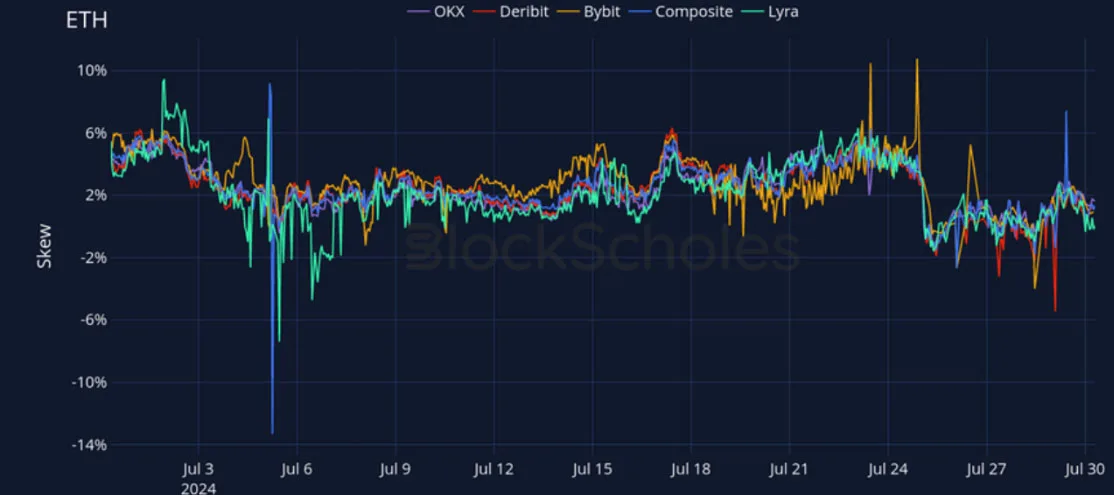This screenshot has height=495, width=1114.
Task: Select the -14% y-axis tick label
Action: coord(90,445)
